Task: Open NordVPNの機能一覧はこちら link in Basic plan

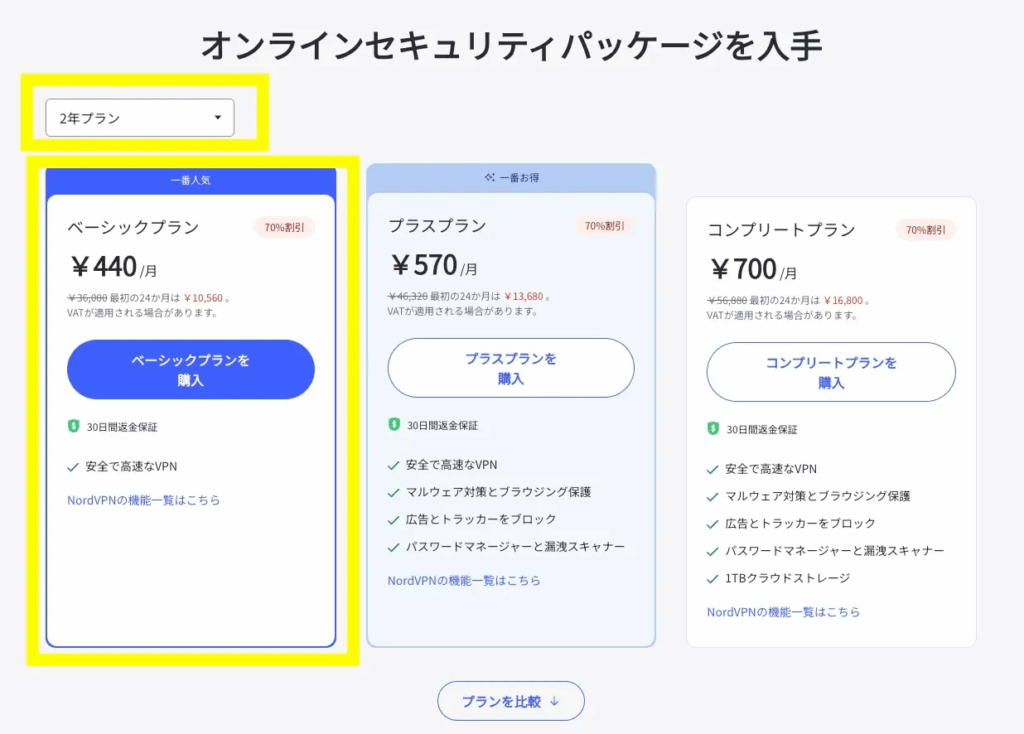Action: pyautogui.click(x=144, y=500)
